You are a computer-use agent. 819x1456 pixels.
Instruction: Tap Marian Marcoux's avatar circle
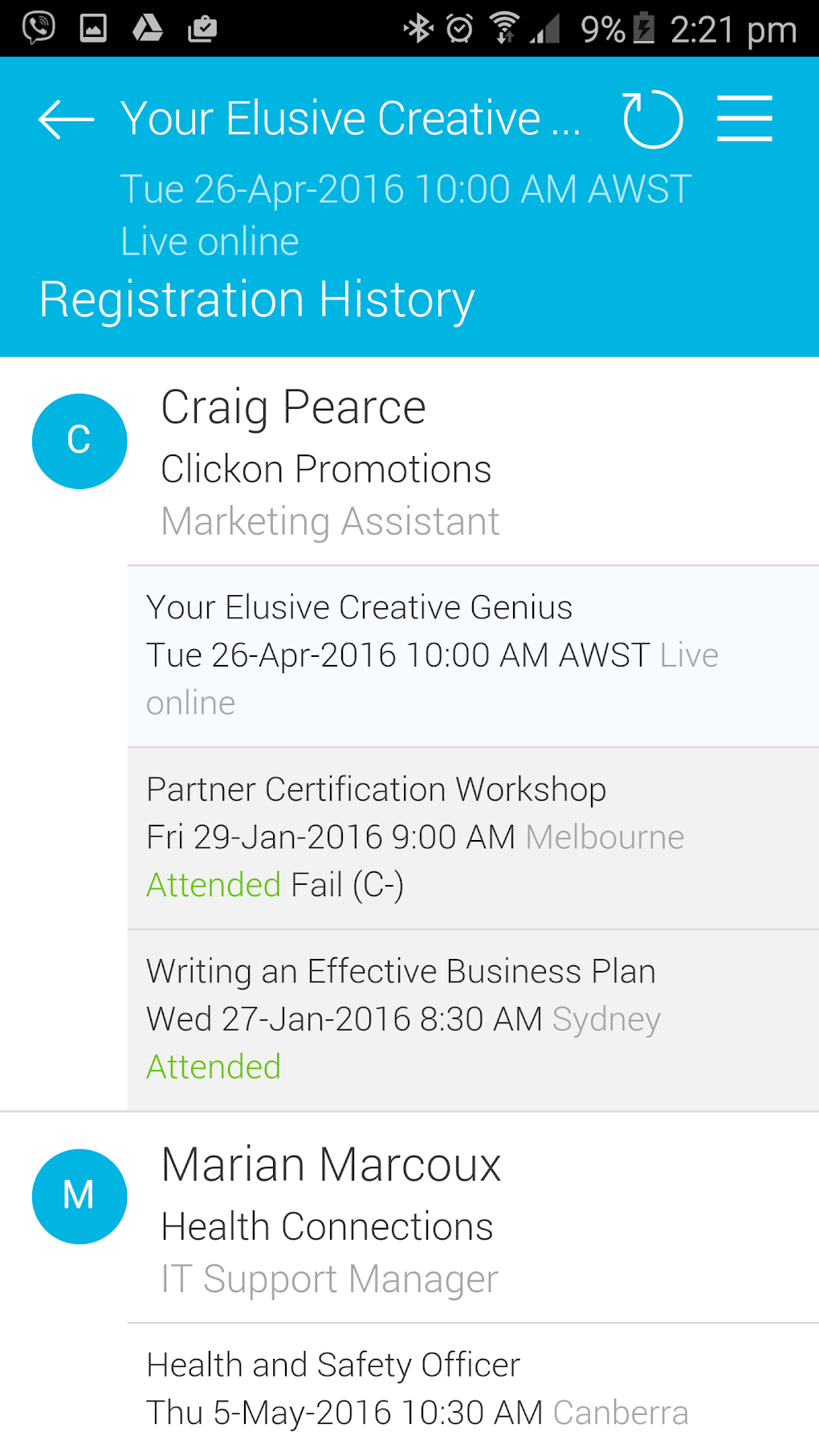(x=79, y=1196)
